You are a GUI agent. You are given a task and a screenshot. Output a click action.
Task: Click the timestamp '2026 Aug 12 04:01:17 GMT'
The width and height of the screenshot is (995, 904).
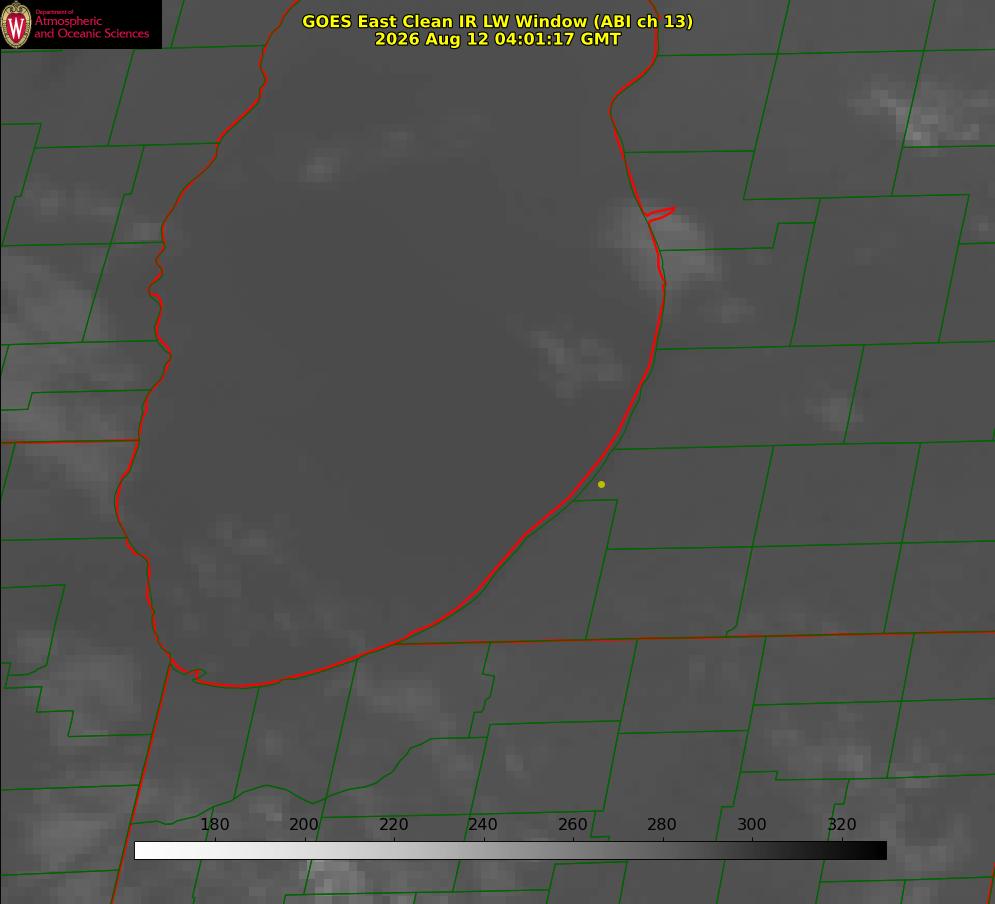498,39
